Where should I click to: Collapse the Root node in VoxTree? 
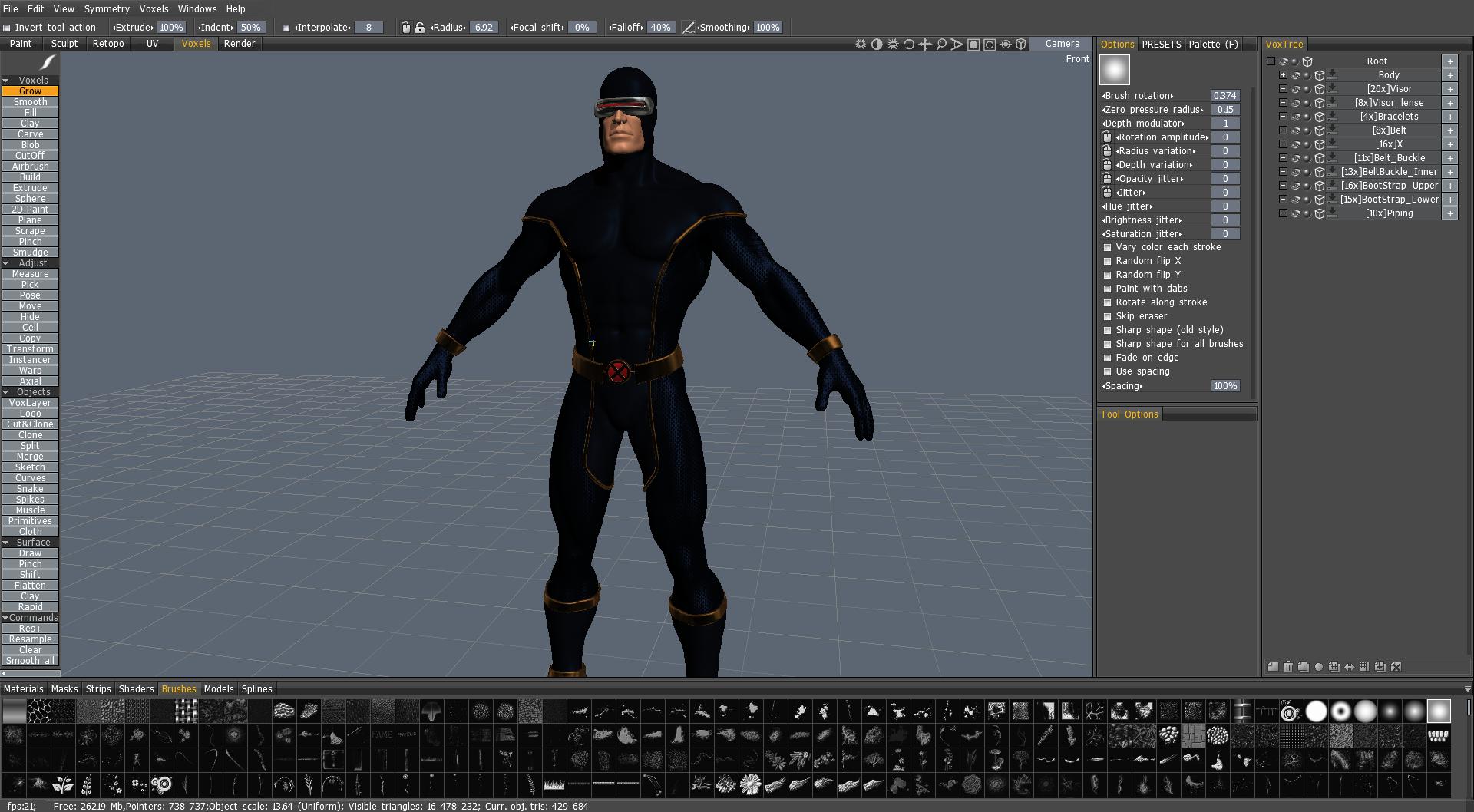(x=1272, y=61)
